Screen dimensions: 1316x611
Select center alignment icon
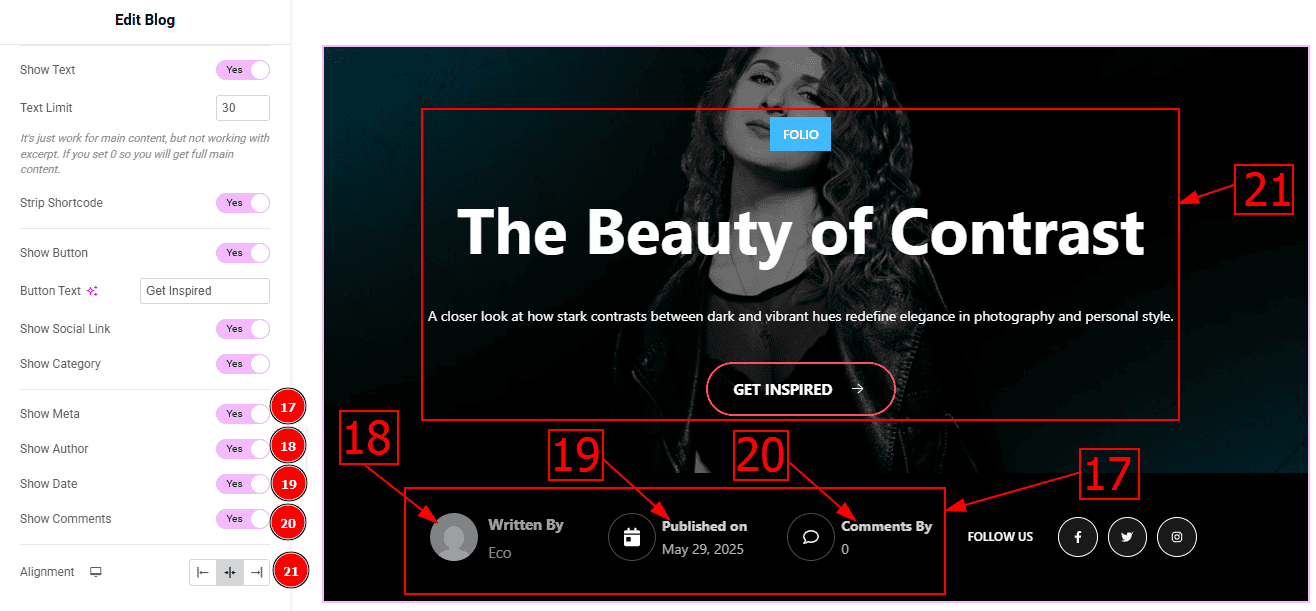(x=230, y=572)
